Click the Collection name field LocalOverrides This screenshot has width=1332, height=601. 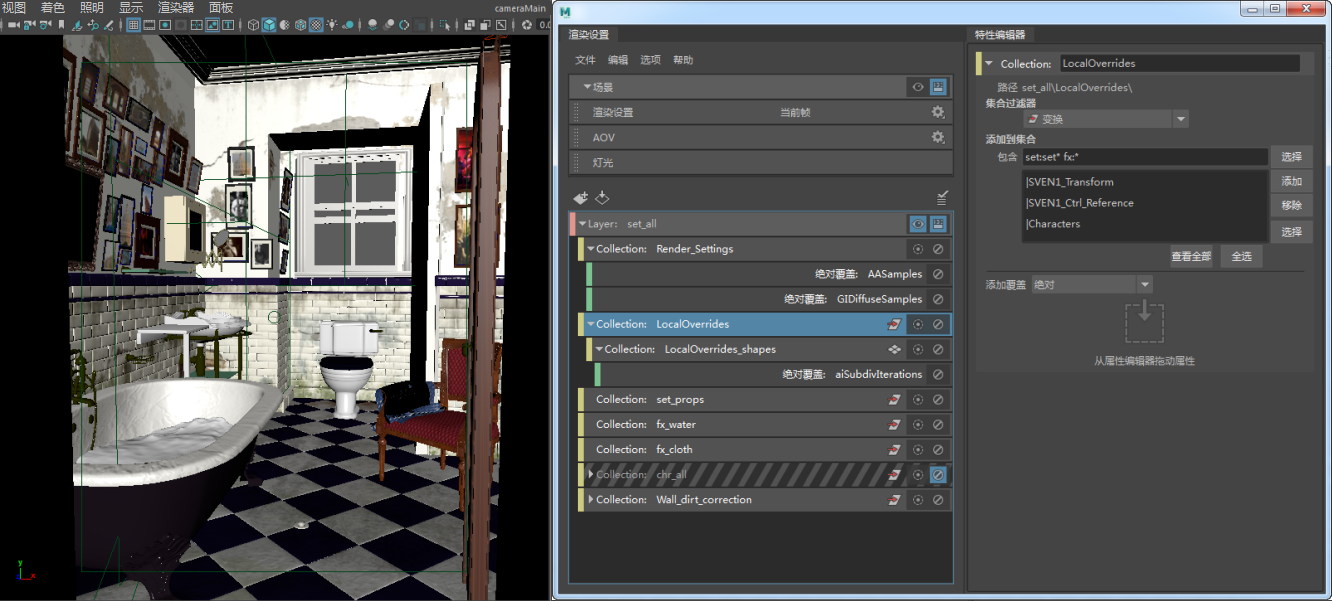pos(1179,63)
